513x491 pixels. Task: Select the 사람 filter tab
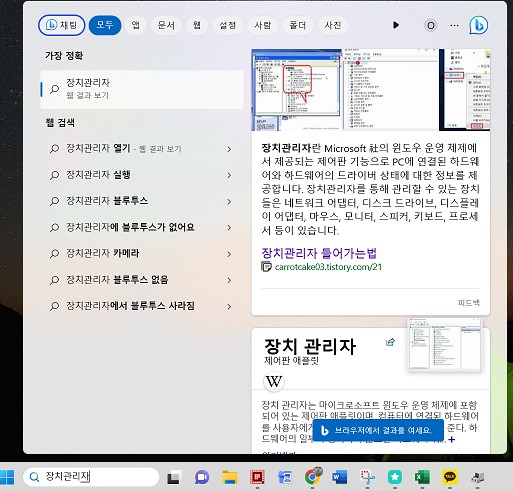pos(263,25)
